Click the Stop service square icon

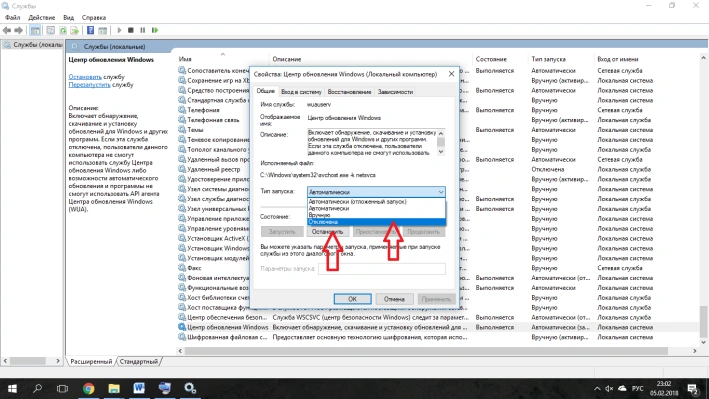tap(131, 30)
